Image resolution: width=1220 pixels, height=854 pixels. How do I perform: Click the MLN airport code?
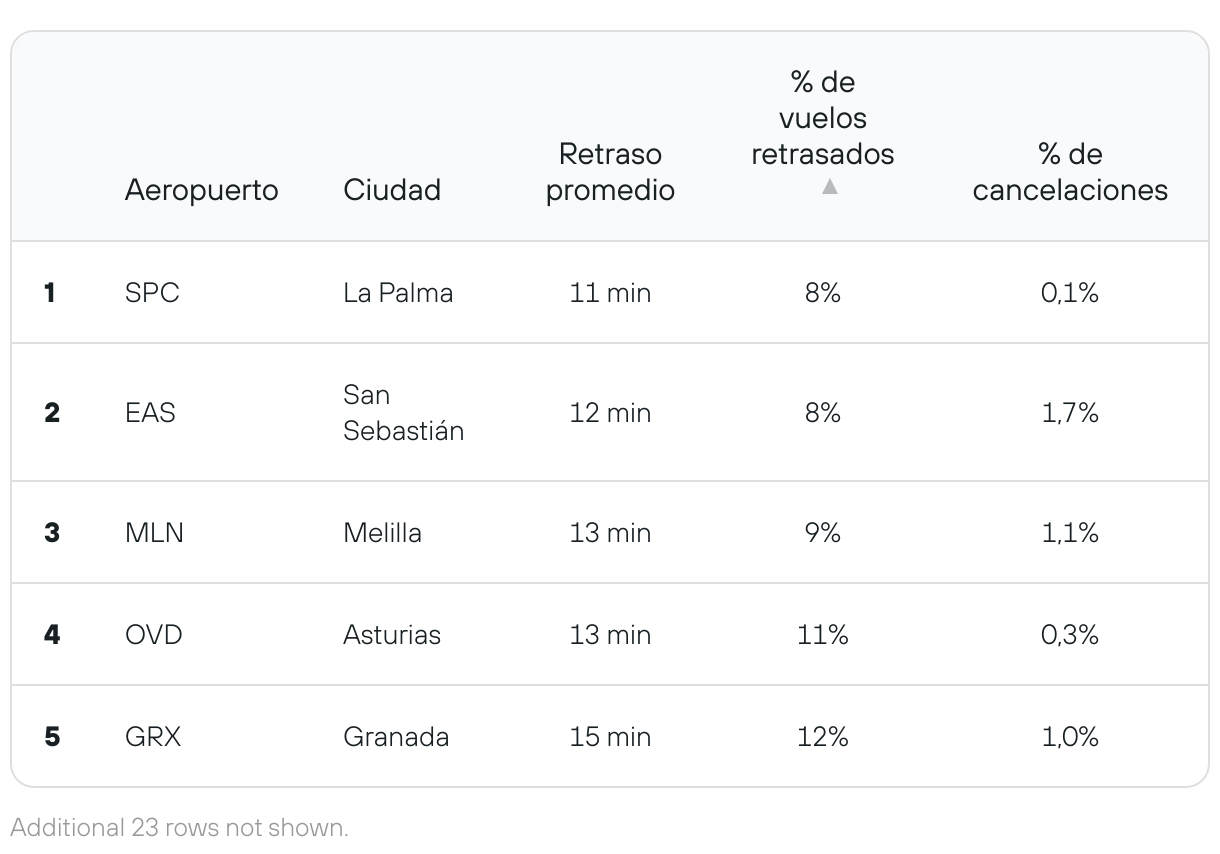(154, 533)
